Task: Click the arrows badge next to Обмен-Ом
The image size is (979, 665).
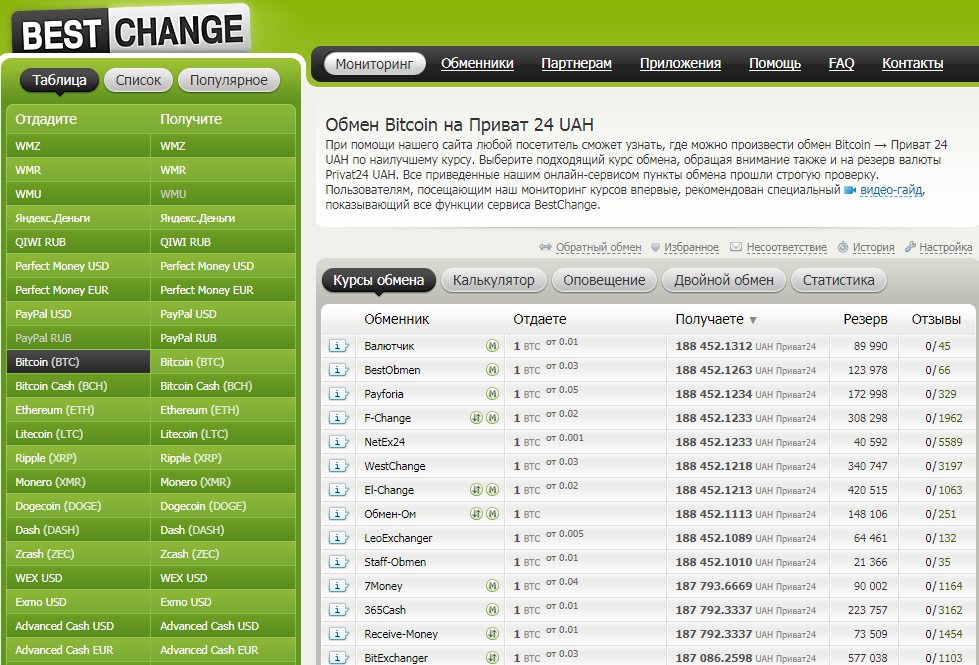Action: [476, 514]
